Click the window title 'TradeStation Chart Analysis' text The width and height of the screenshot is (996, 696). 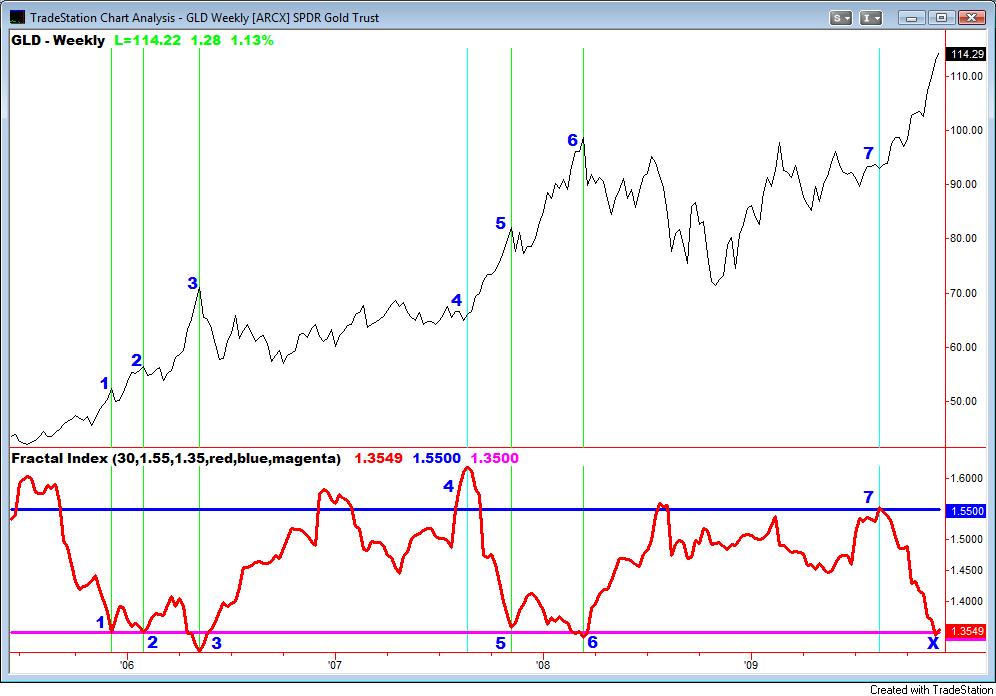[x=102, y=18]
